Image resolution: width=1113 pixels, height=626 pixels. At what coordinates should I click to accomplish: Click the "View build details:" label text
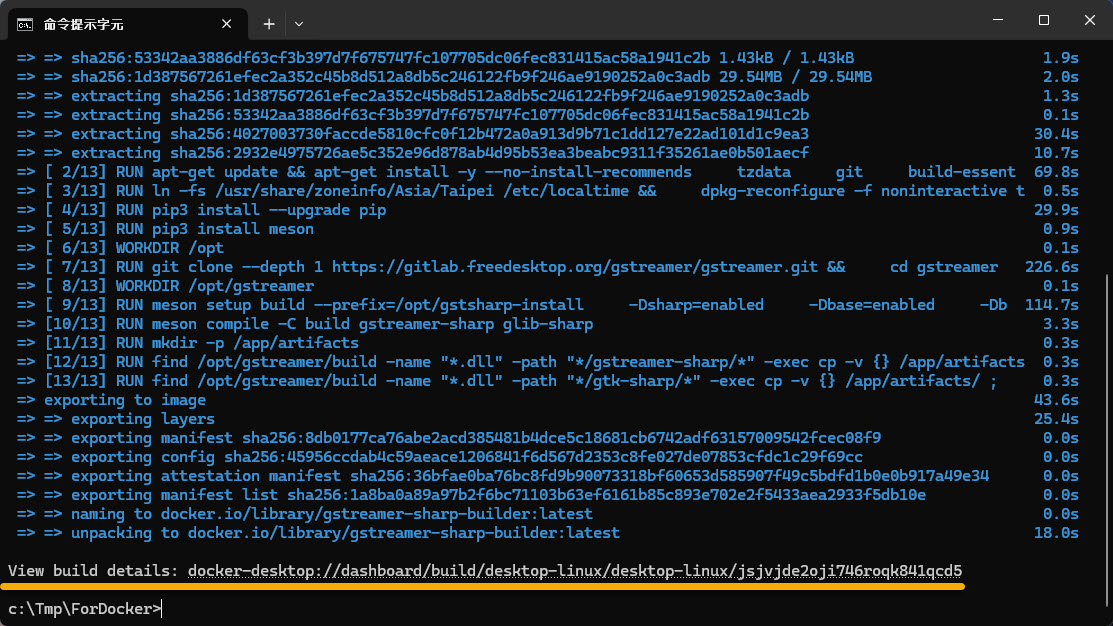coord(93,571)
